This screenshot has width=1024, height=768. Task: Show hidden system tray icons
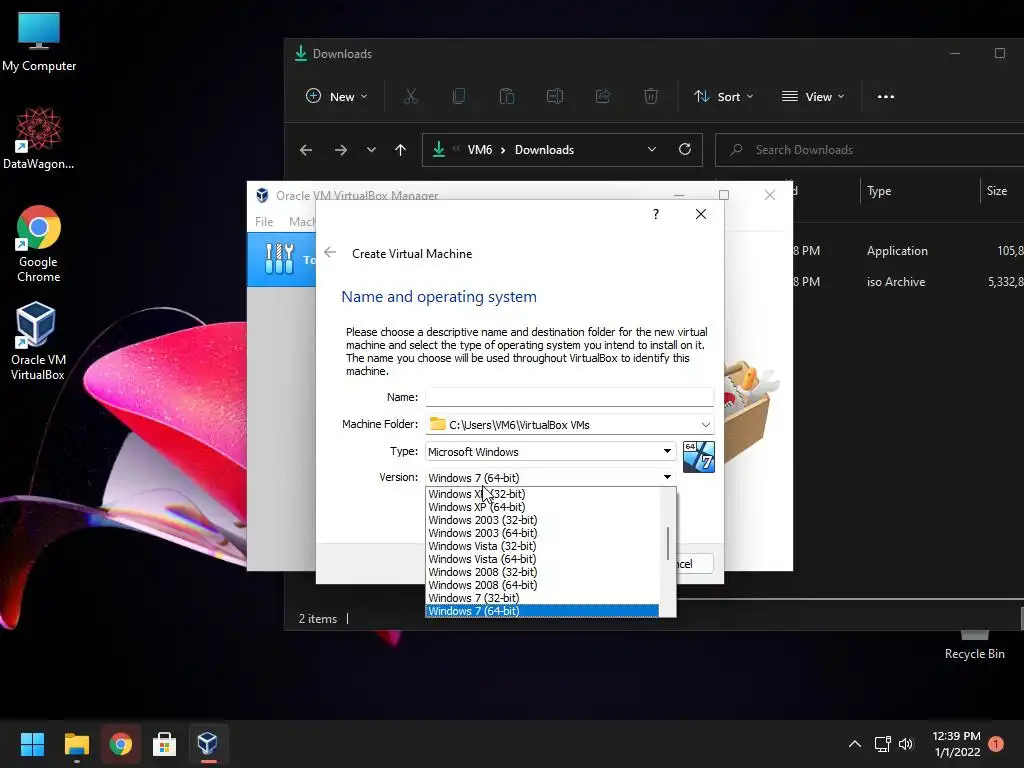pyautogui.click(x=854, y=744)
